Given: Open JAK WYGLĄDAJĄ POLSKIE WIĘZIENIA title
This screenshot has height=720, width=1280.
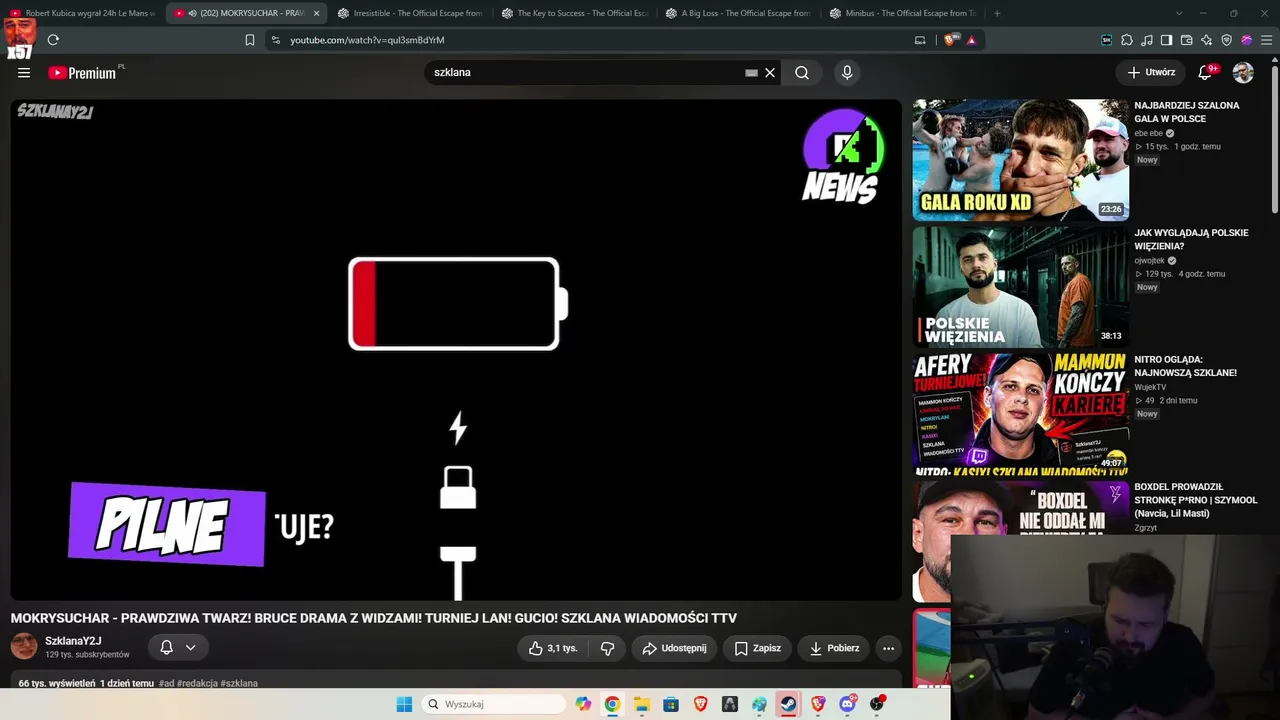Looking at the screenshot, I should 1191,239.
